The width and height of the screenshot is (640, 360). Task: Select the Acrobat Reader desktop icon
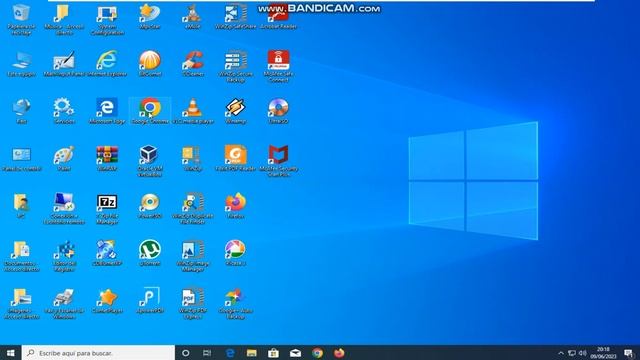click(278, 16)
